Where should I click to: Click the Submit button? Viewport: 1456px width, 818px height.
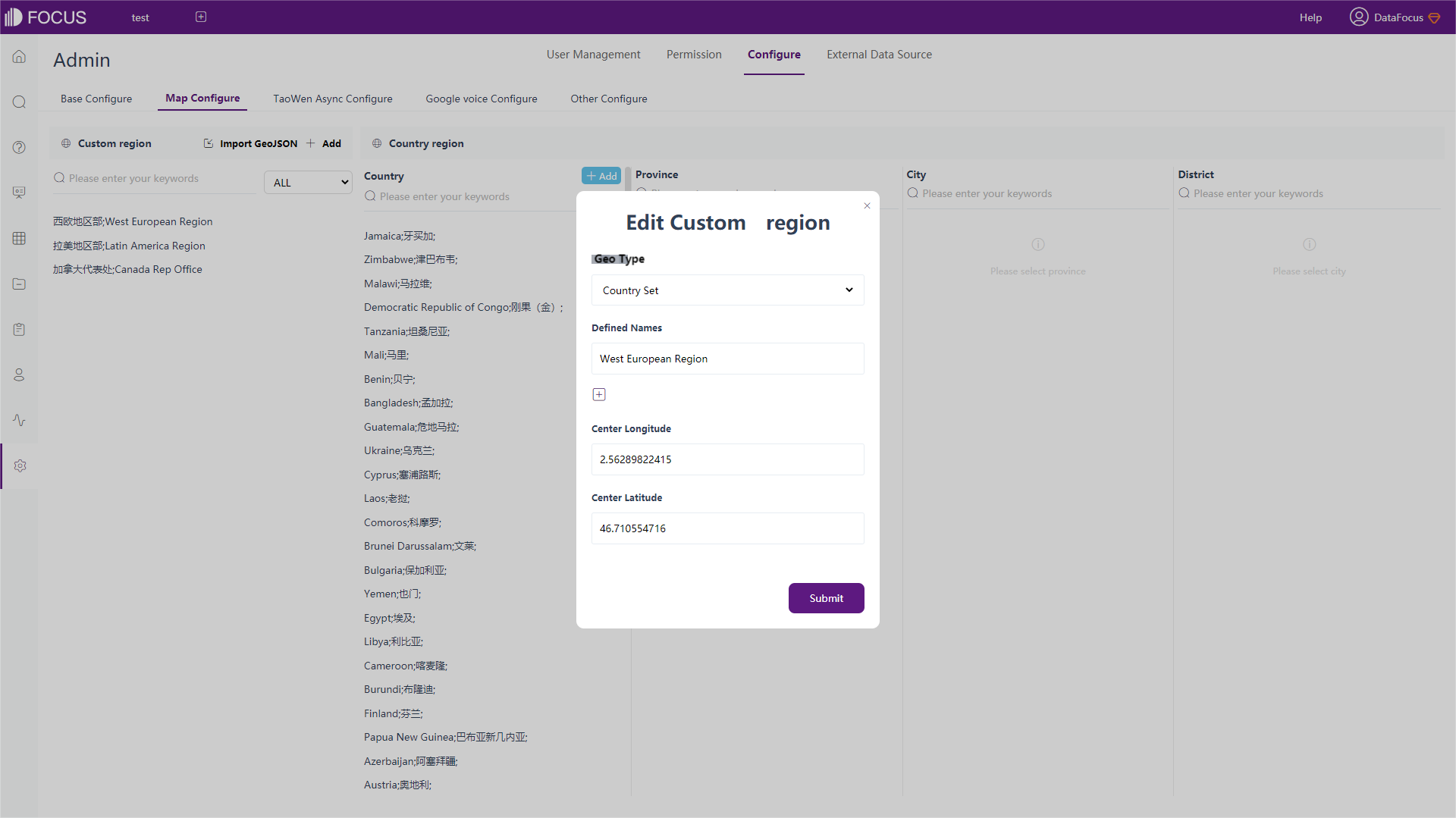pyautogui.click(x=826, y=598)
